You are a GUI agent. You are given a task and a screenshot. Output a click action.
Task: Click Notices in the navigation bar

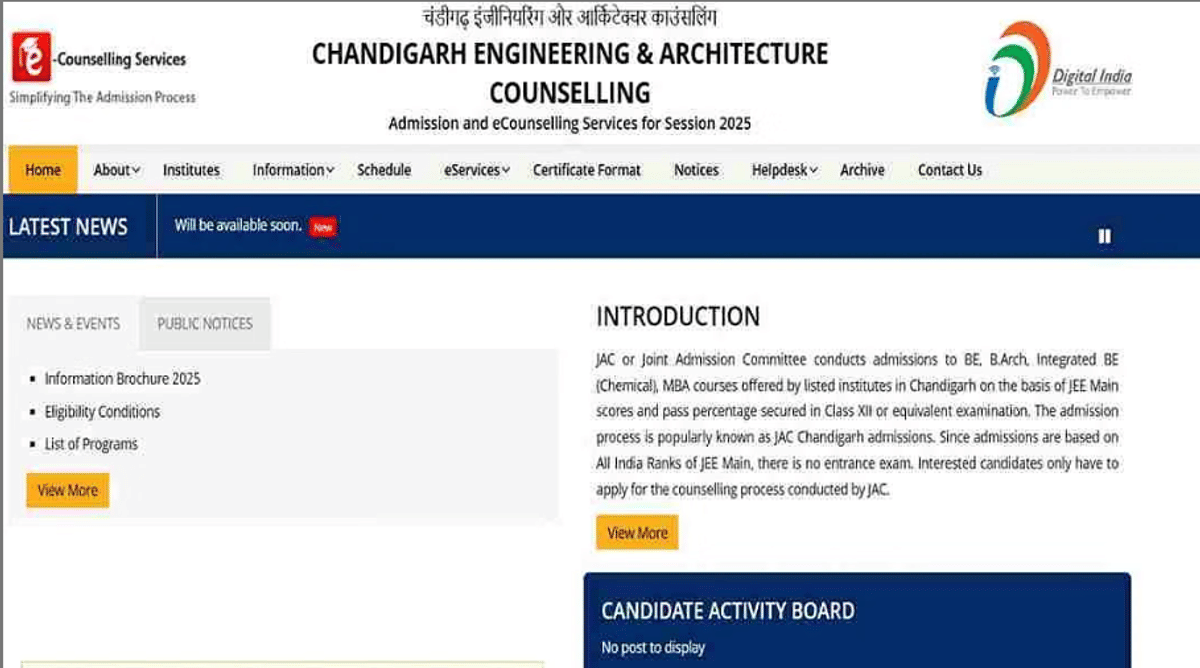click(x=696, y=170)
